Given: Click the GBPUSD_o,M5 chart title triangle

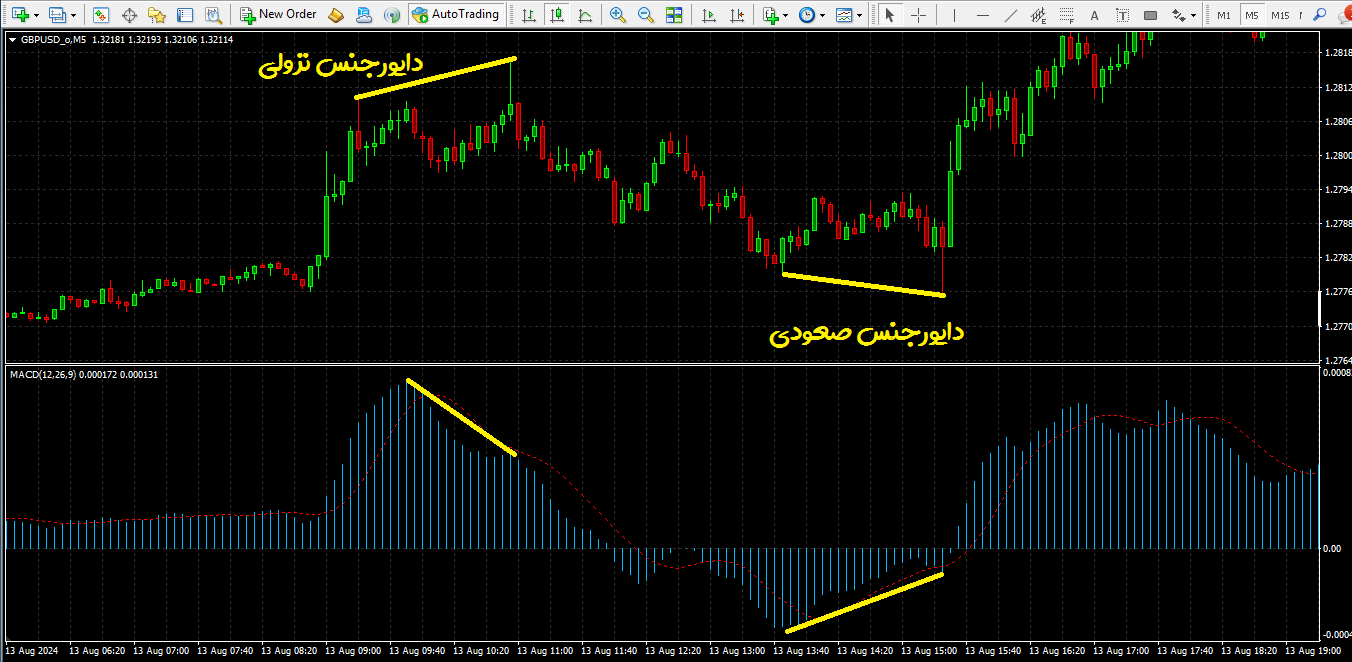Looking at the screenshot, I should [12, 39].
